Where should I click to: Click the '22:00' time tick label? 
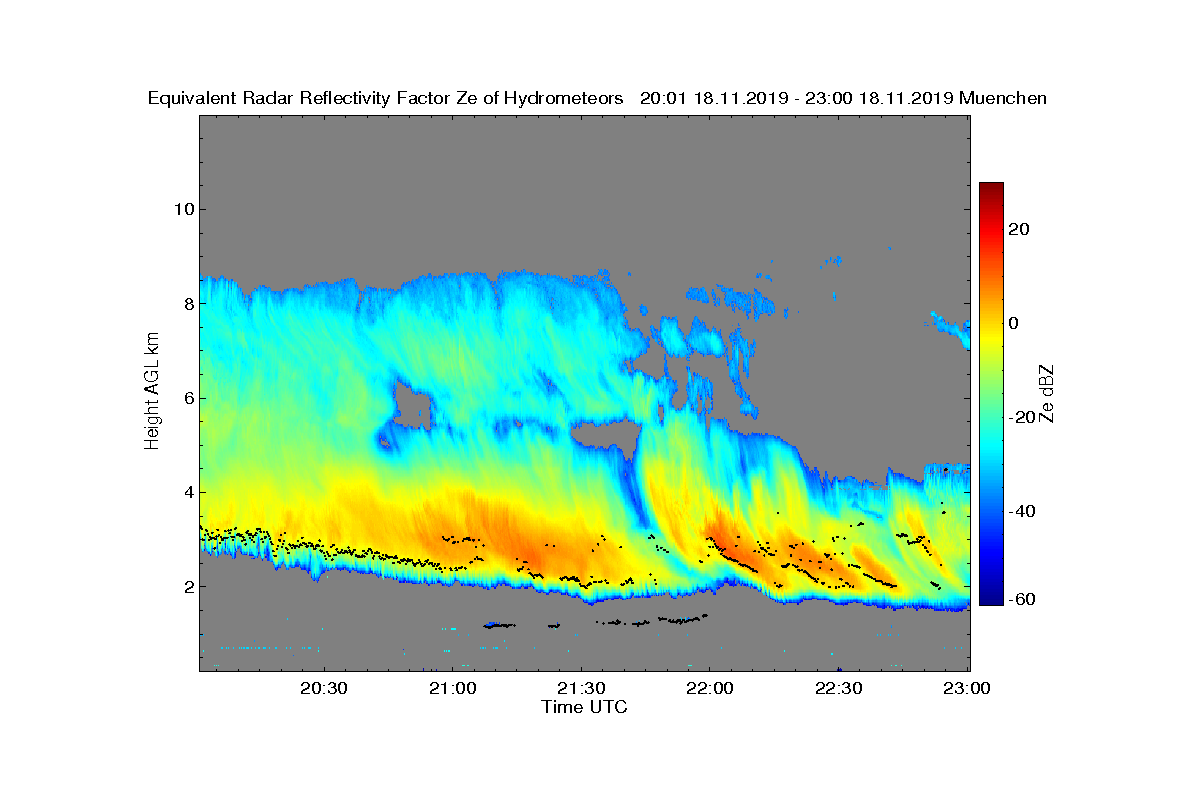(709, 688)
